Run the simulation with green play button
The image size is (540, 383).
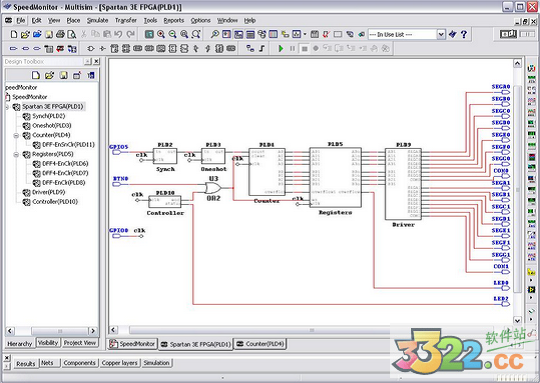point(281,49)
